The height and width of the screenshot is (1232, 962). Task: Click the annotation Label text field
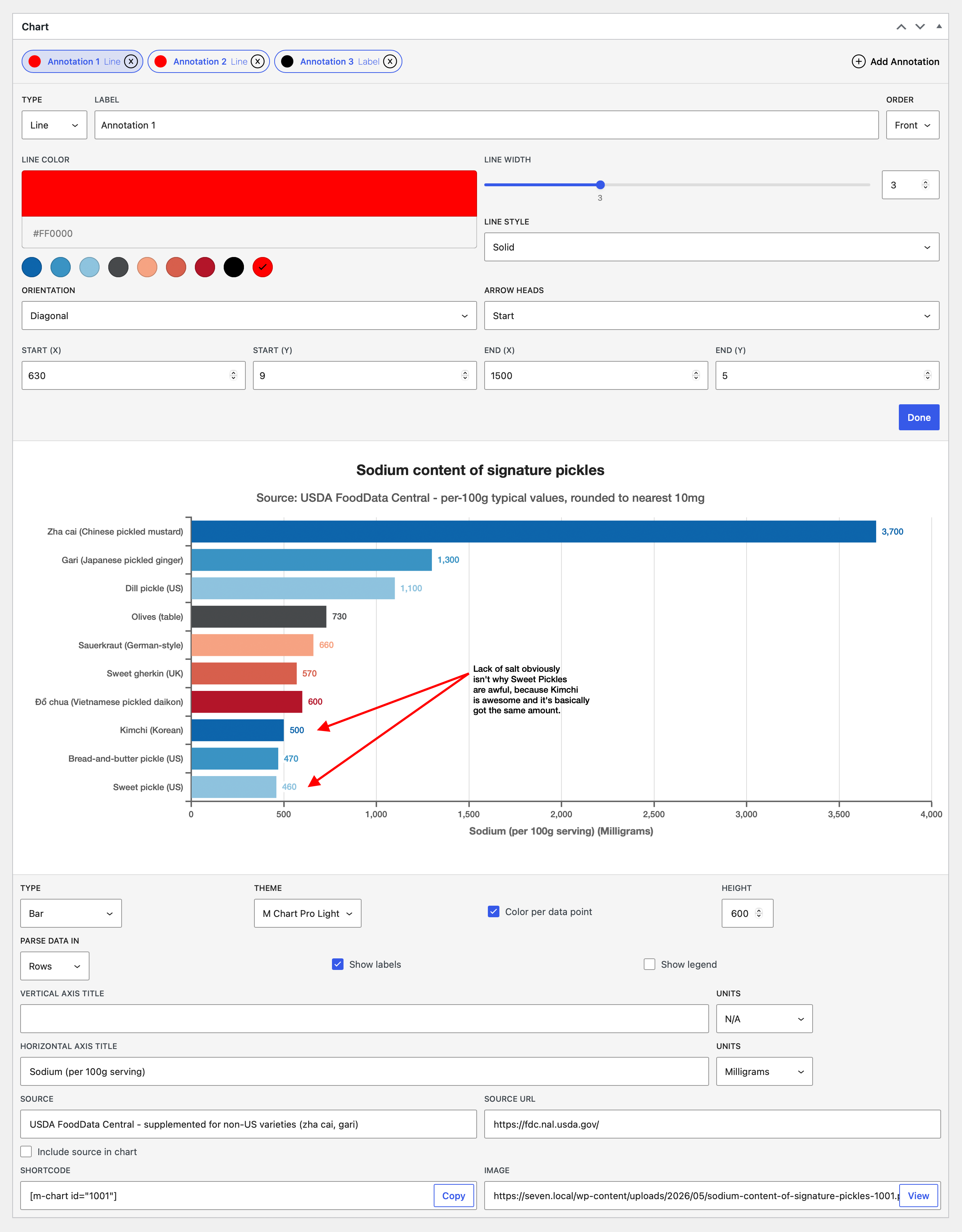487,125
